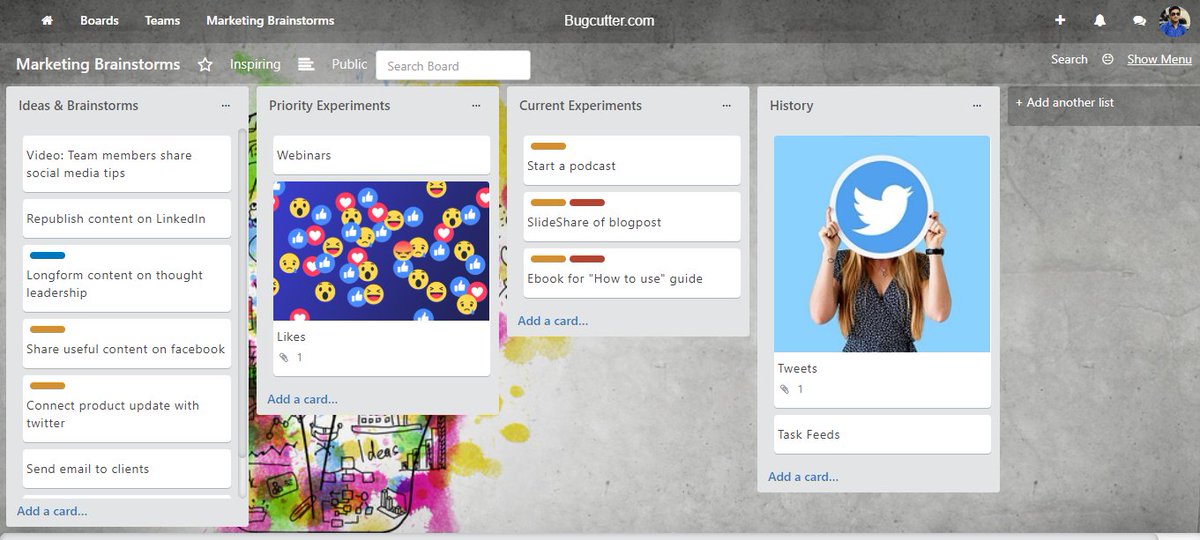Click blue label on Longform content card

point(48,256)
